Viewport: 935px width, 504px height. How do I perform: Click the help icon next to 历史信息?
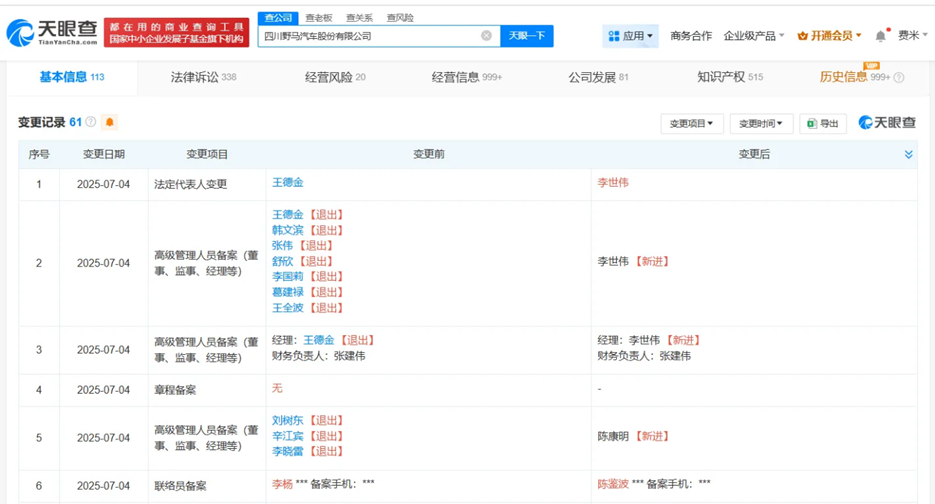[x=899, y=78]
